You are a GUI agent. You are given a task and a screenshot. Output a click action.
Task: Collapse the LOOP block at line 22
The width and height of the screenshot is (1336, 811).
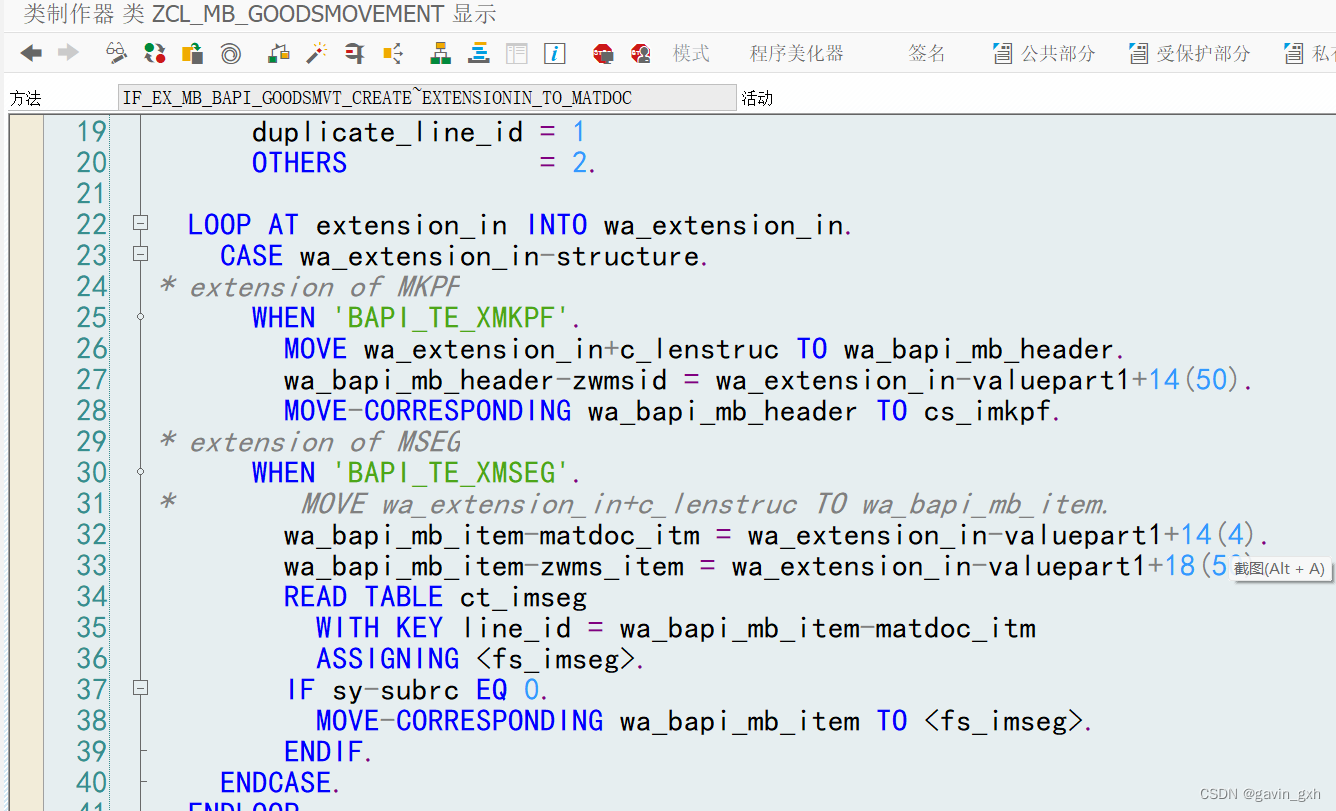140,223
